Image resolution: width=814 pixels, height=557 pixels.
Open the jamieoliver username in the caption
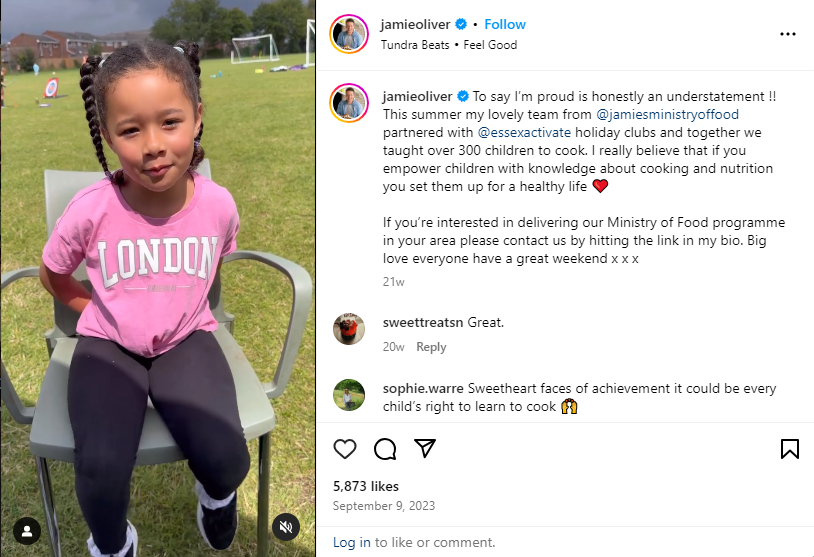tap(417, 97)
